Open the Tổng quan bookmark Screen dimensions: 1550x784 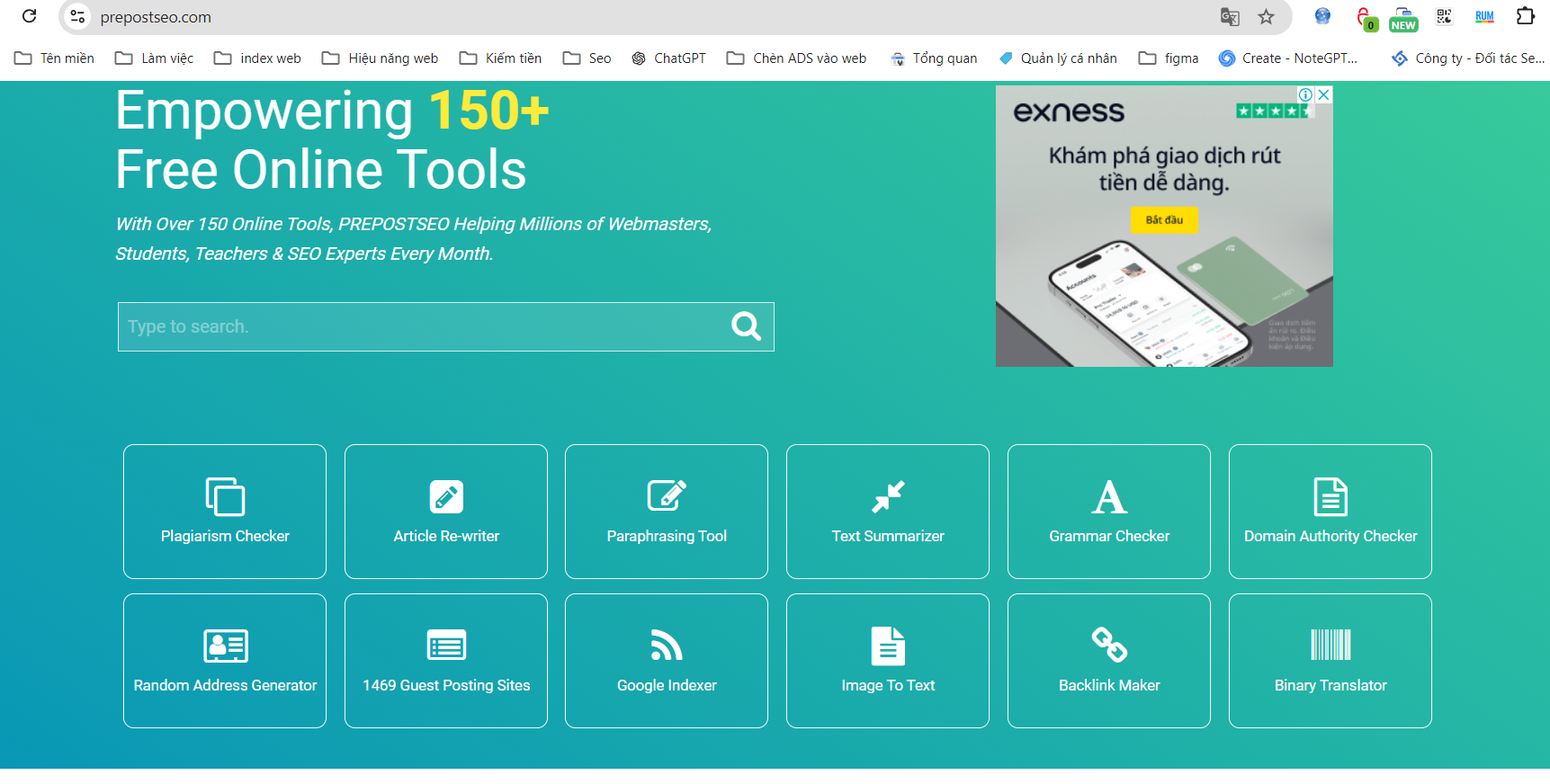[x=933, y=58]
